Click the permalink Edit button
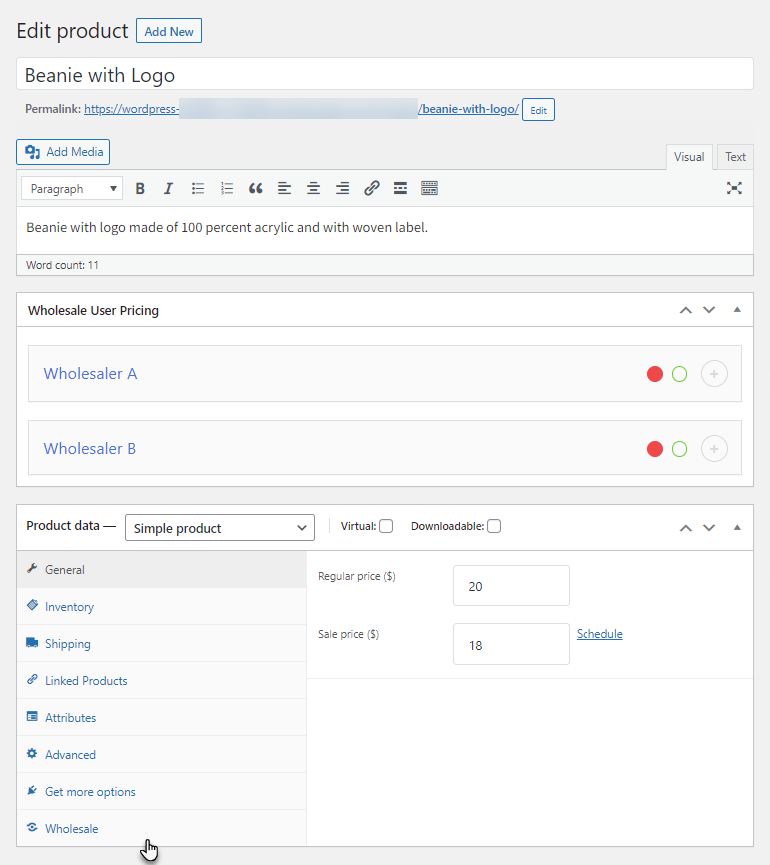The width and height of the screenshot is (770, 865). [538, 110]
